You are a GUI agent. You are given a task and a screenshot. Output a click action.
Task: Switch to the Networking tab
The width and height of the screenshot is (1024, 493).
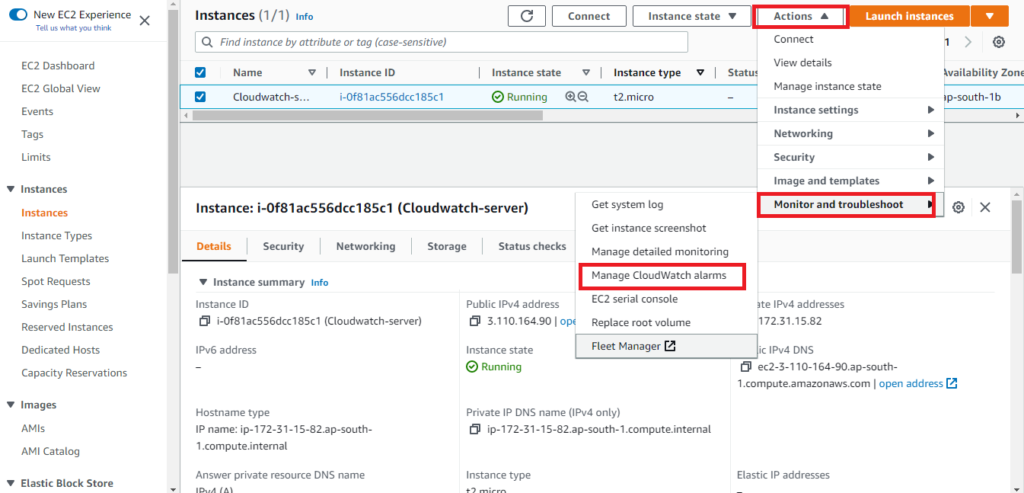[366, 246]
